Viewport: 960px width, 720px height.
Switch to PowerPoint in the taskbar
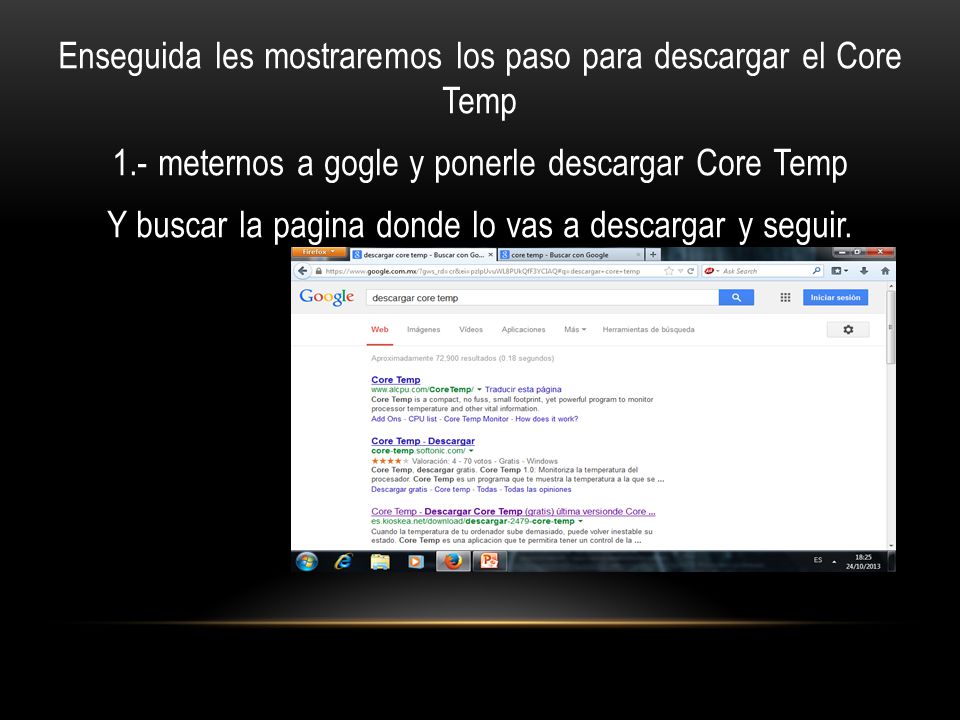[x=490, y=561]
